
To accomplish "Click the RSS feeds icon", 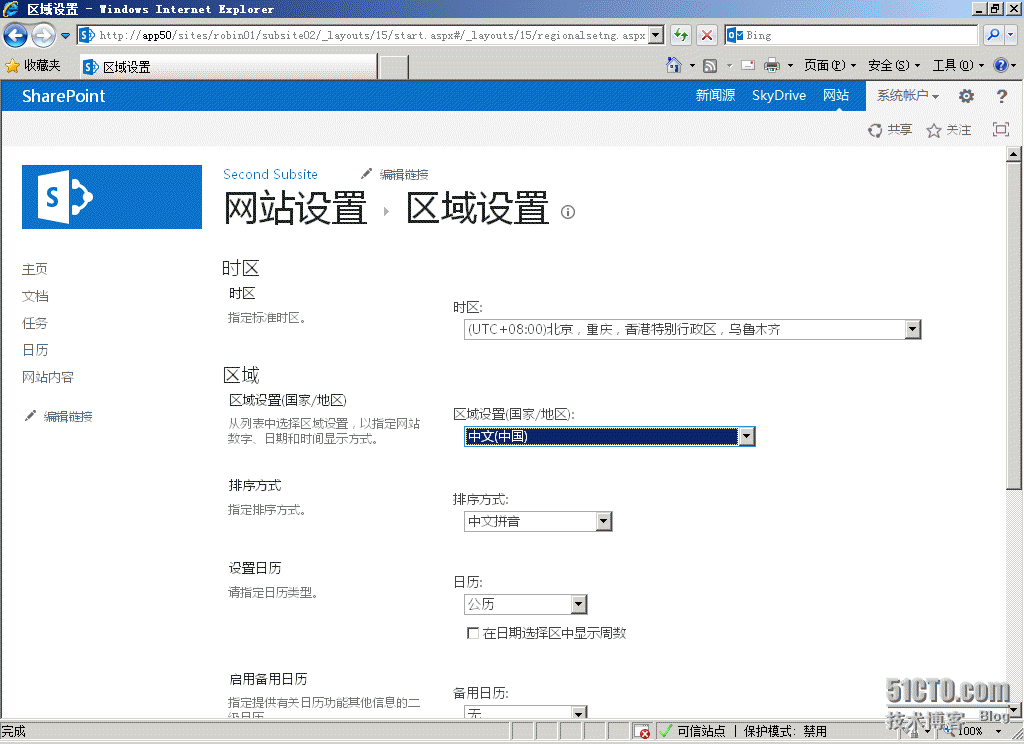I will (710, 65).
